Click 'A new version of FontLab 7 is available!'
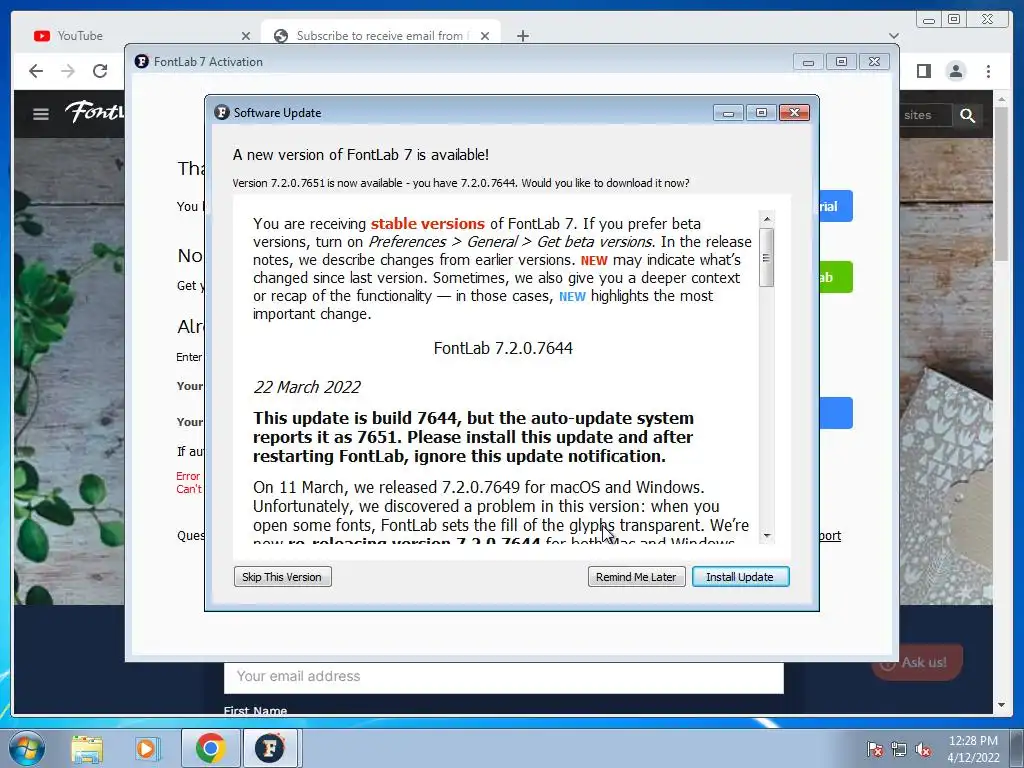The height and width of the screenshot is (768, 1024). pos(360,155)
